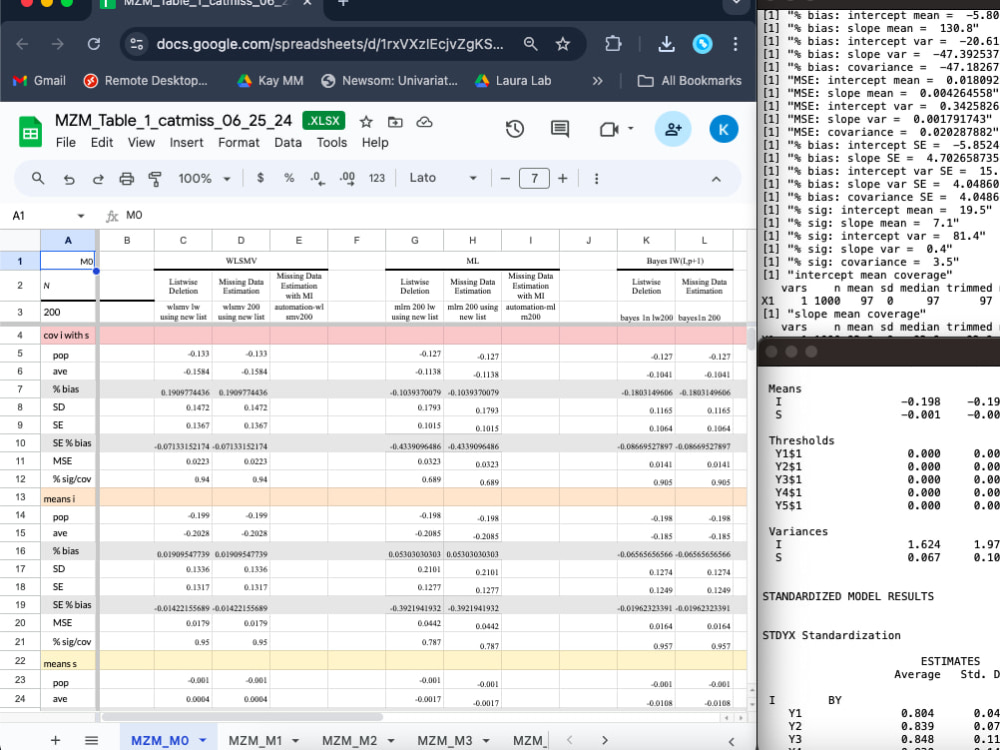Open the View menu
This screenshot has height=750, width=1000.
(x=141, y=142)
